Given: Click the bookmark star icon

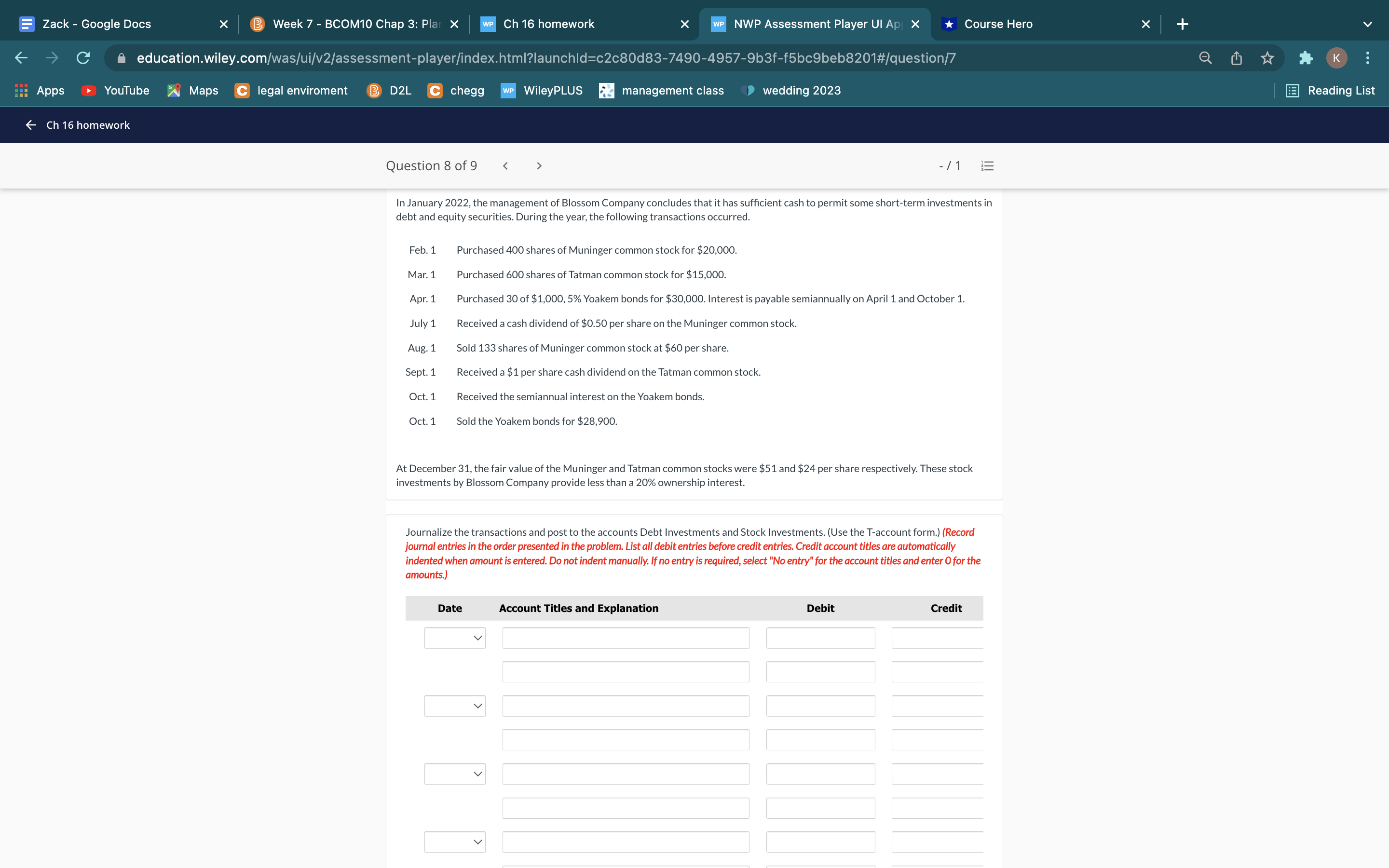Looking at the screenshot, I should pyautogui.click(x=1267, y=58).
